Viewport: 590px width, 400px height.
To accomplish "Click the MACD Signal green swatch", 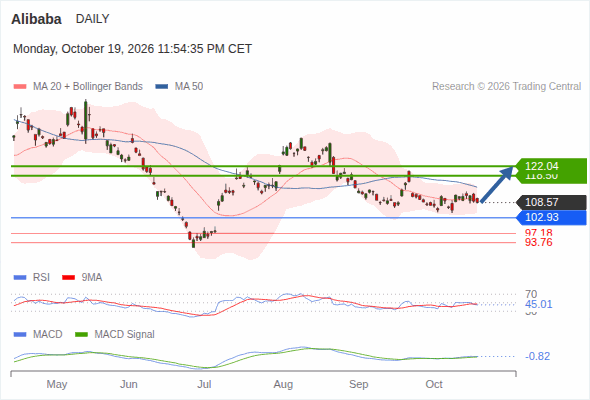I will [x=82, y=335].
